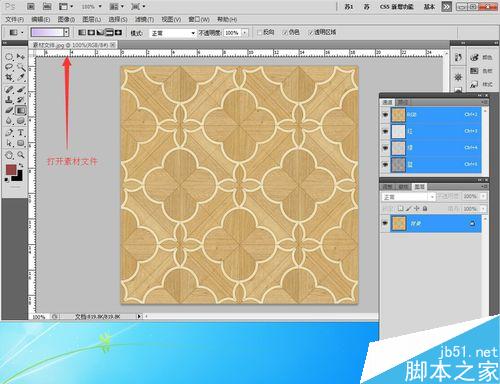This screenshot has height=384, width=500.
Task: Select the Path Selection tool
Action: [x=9, y=143]
